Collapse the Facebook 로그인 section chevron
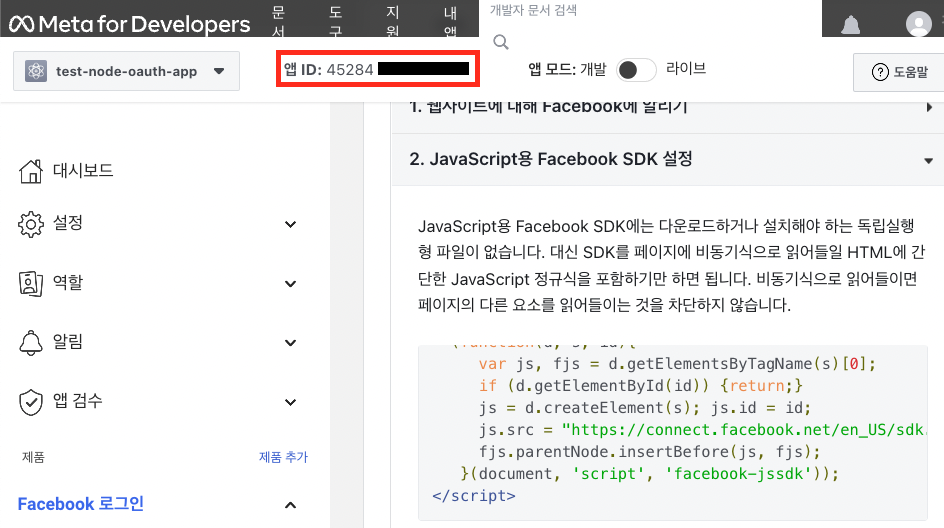 (x=290, y=505)
